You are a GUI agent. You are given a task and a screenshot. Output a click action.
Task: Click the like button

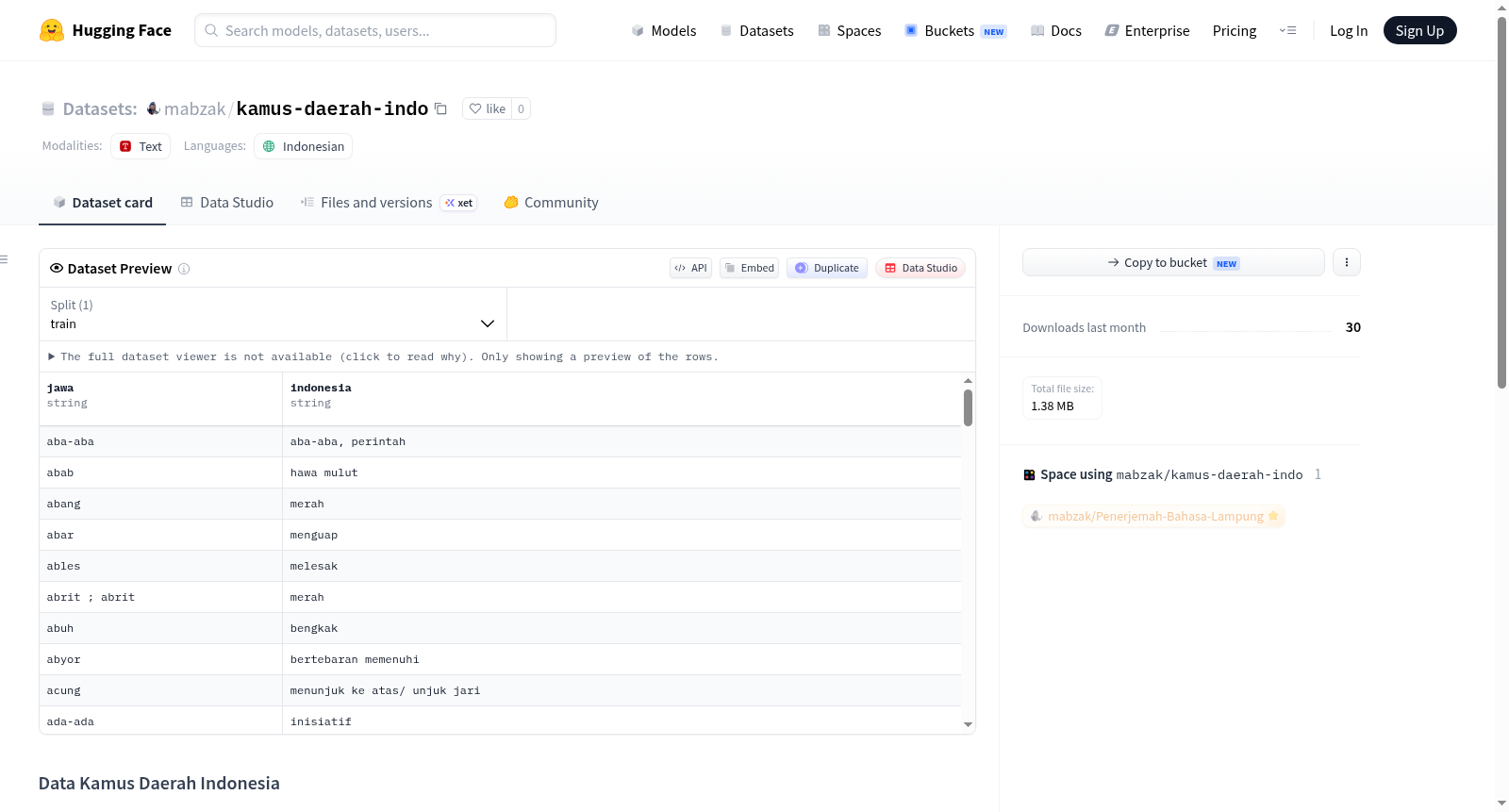pos(488,108)
